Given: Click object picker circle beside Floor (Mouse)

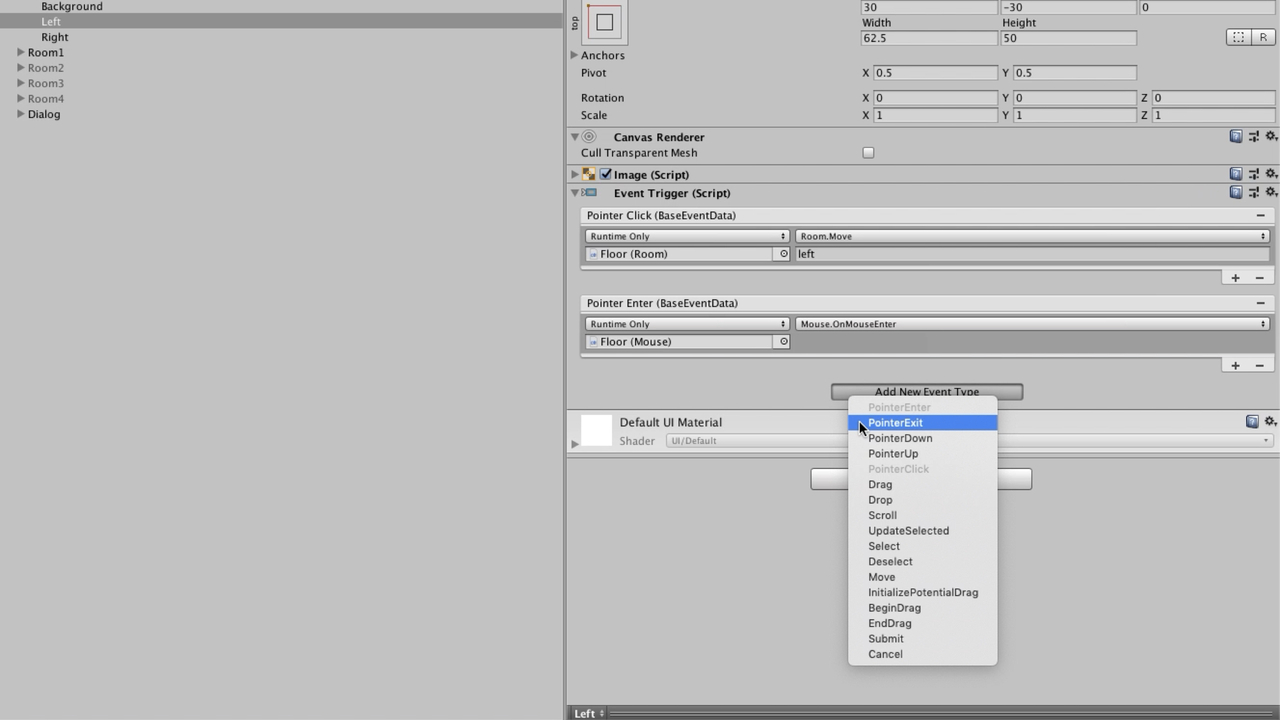Looking at the screenshot, I should click(783, 342).
